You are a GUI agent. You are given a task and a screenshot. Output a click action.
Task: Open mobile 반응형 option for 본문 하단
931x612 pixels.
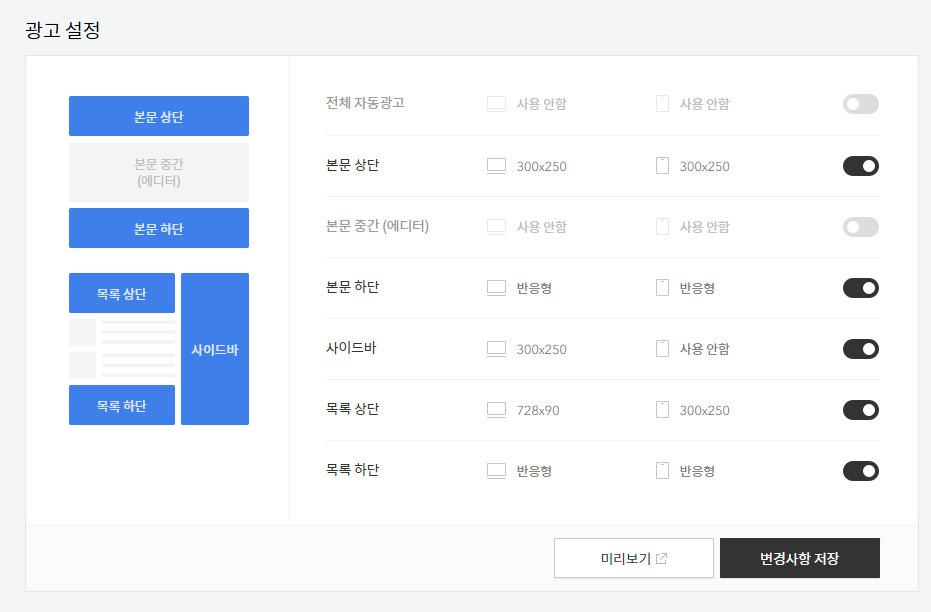click(x=697, y=288)
